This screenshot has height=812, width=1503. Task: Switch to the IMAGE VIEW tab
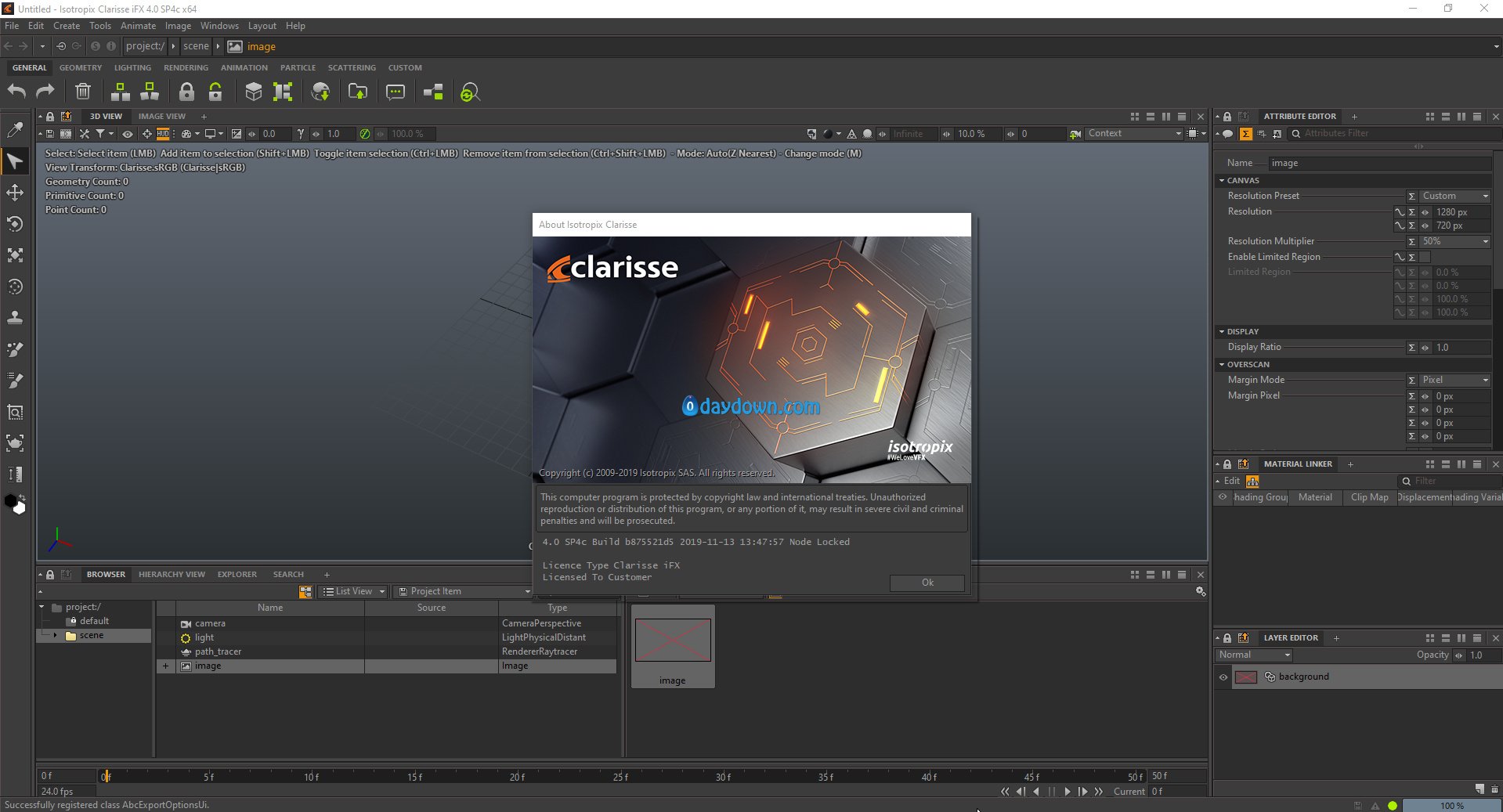(x=162, y=117)
